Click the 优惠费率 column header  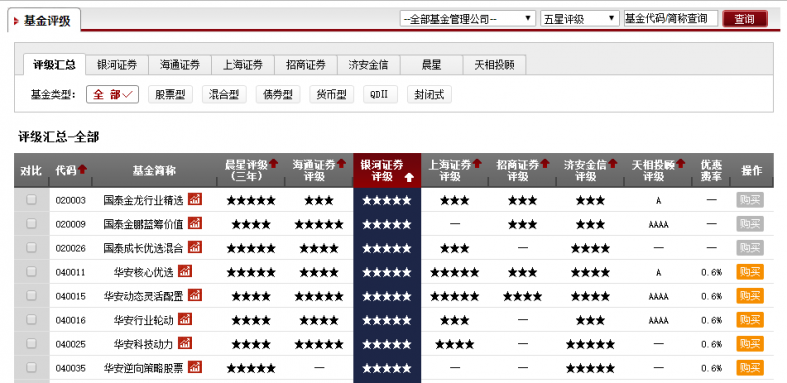tap(711, 170)
